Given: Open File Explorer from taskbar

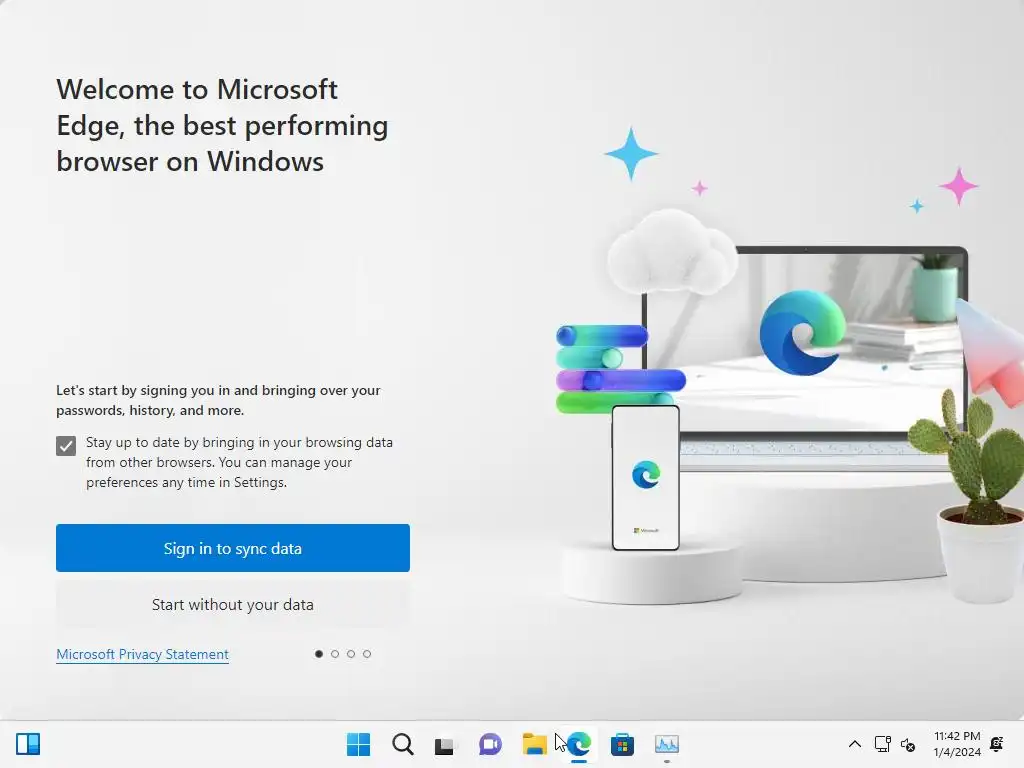Looking at the screenshot, I should coord(534,744).
